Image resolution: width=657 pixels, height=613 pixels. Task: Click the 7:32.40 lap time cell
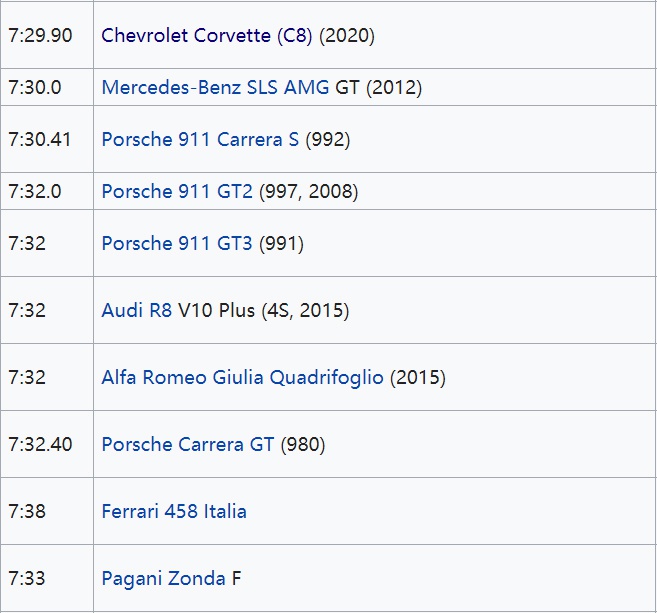tap(40, 444)
